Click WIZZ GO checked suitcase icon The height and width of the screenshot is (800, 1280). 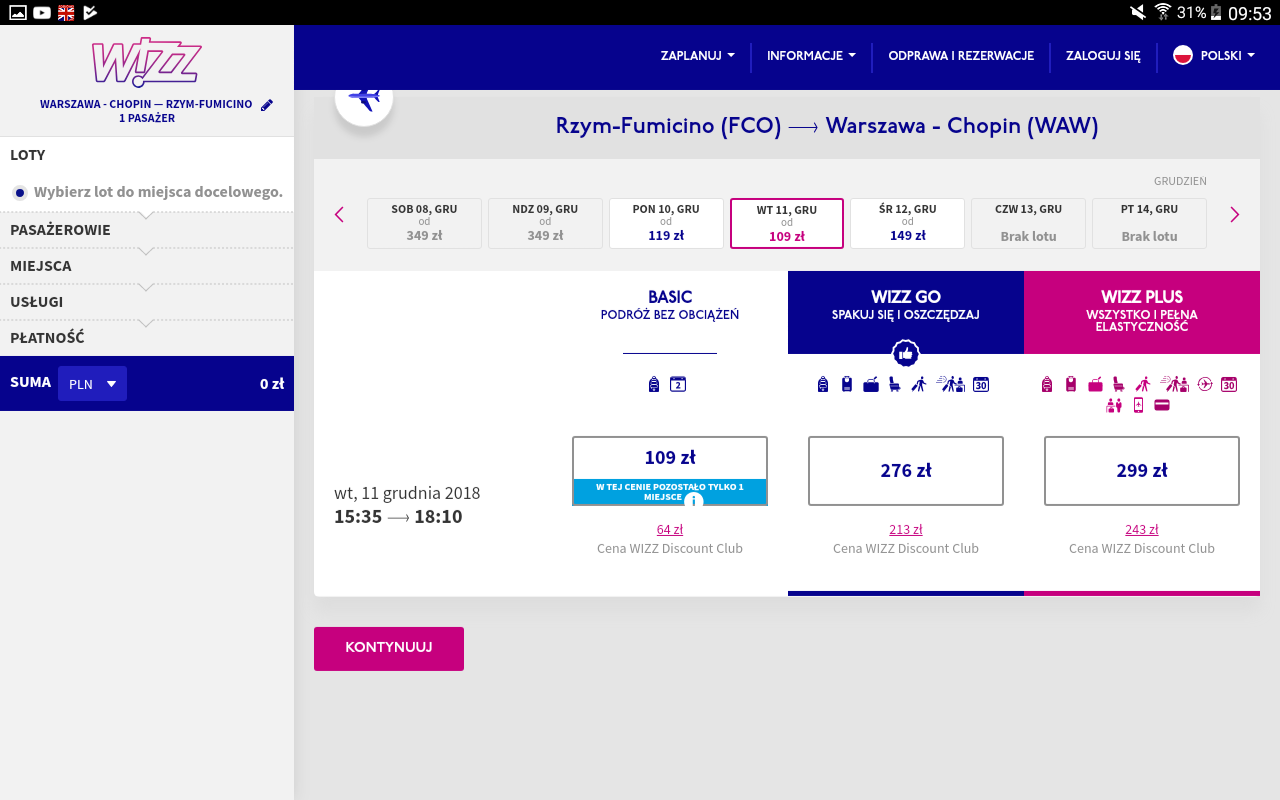coord(870,384)
